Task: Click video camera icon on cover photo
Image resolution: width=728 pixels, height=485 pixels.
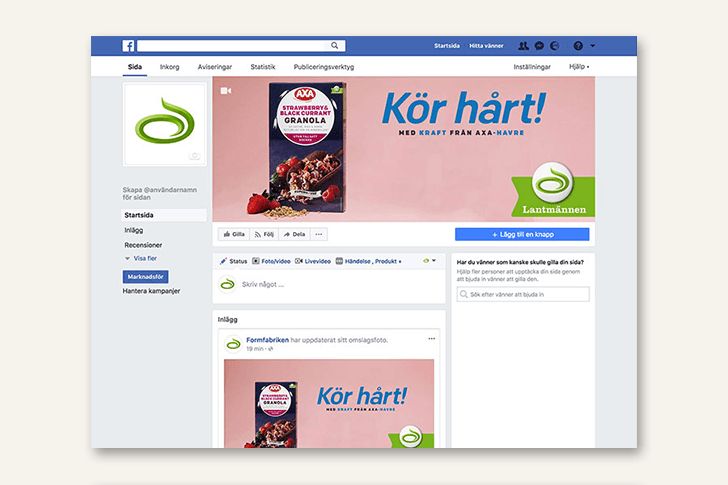Action: tap(226, 91)
